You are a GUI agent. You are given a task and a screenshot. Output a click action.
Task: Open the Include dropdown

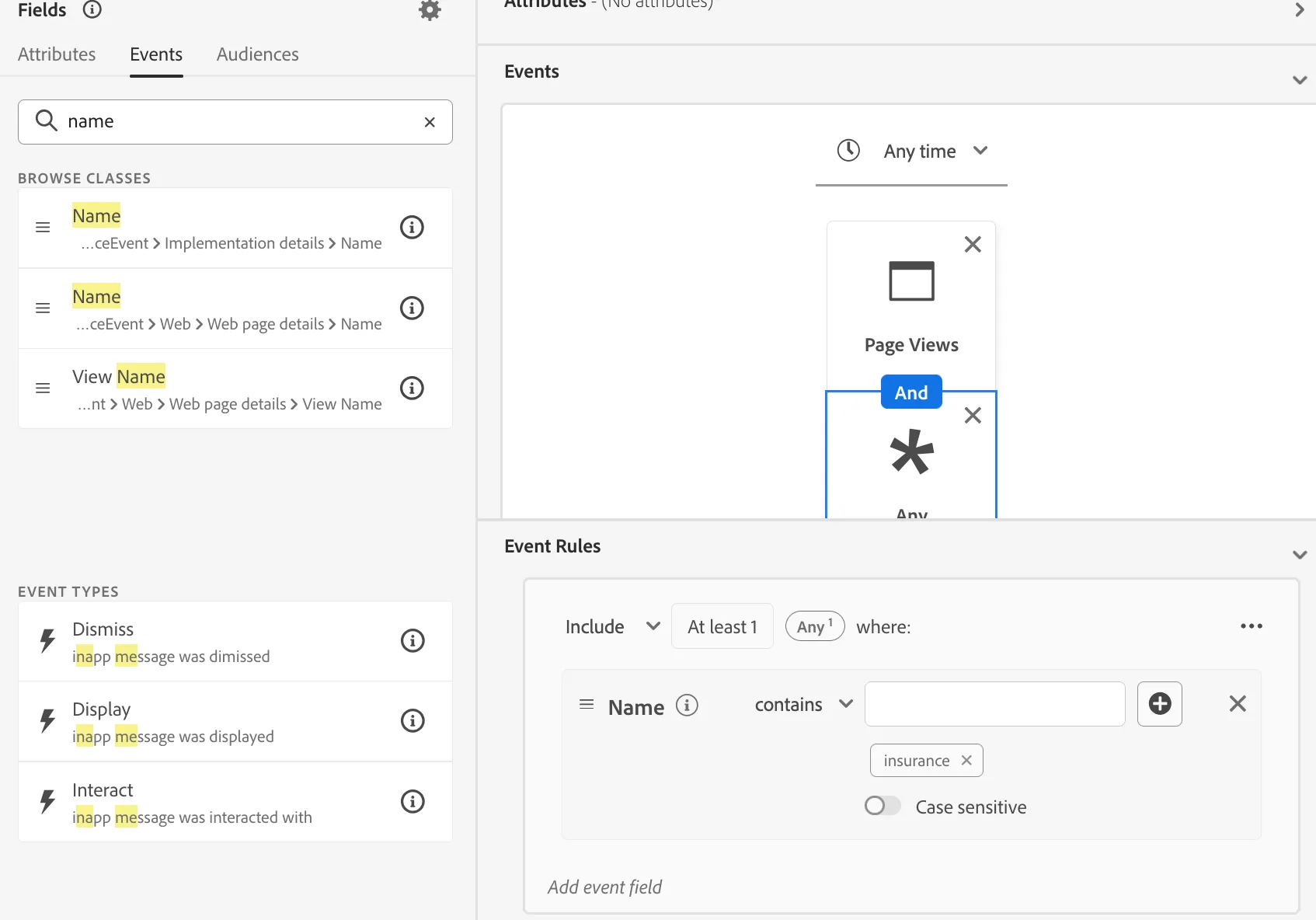click(612, 626)
